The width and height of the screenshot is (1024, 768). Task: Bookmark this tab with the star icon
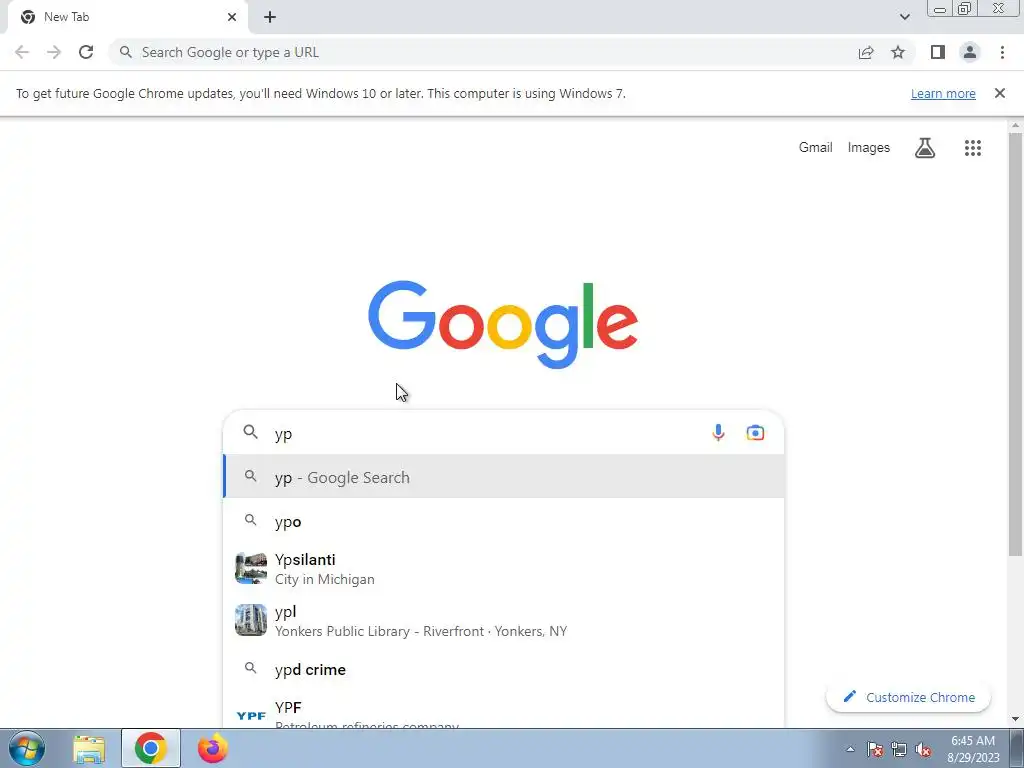pos(898,52)
